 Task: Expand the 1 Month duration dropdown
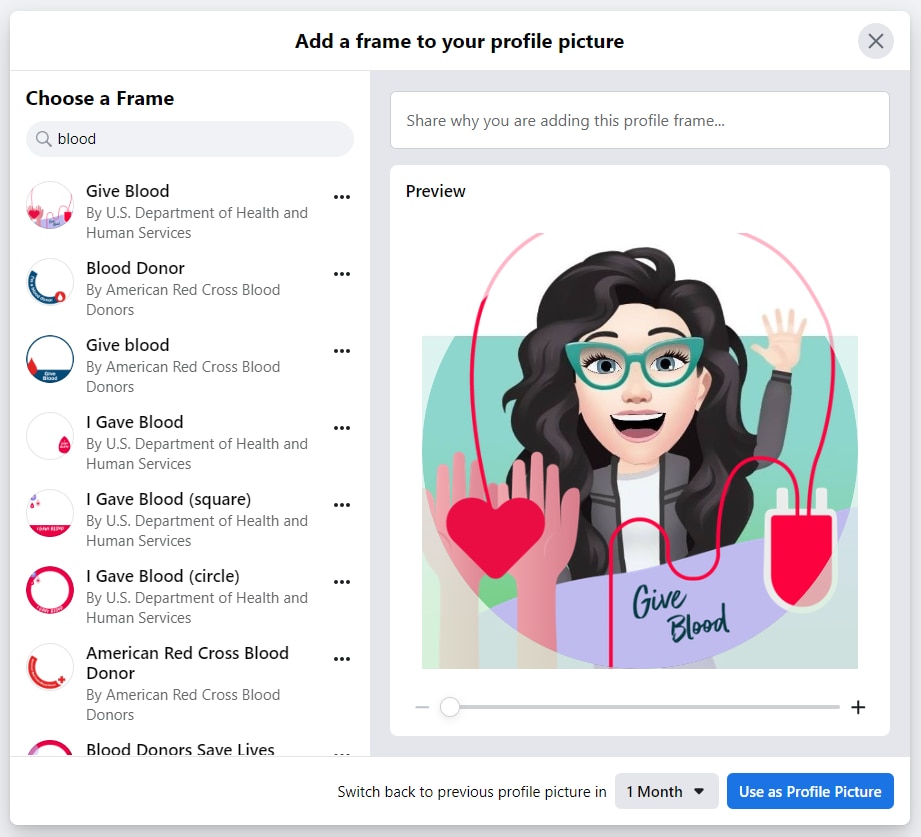pos(665,791)
